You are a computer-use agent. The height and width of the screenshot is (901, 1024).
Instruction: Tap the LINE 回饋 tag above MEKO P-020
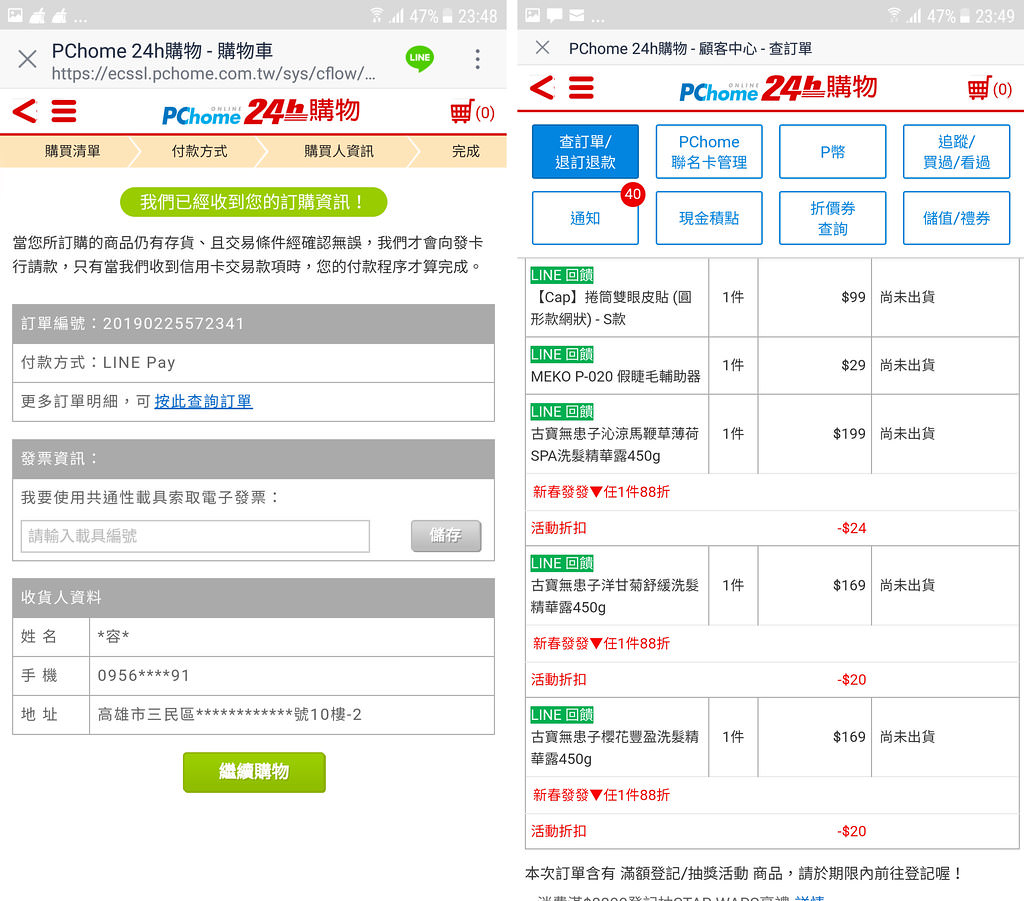562,355
